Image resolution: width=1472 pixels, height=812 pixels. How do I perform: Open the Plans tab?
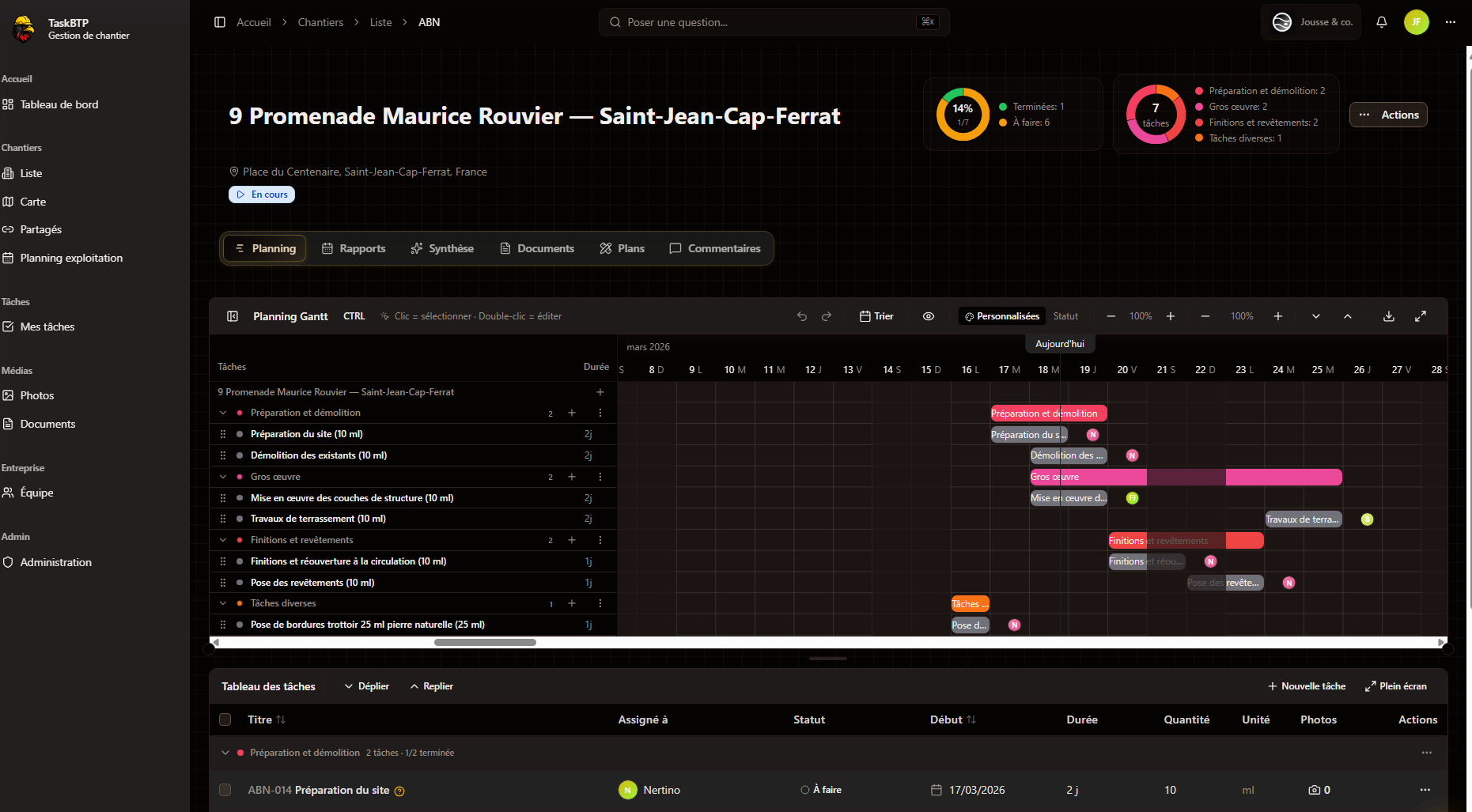622,248
